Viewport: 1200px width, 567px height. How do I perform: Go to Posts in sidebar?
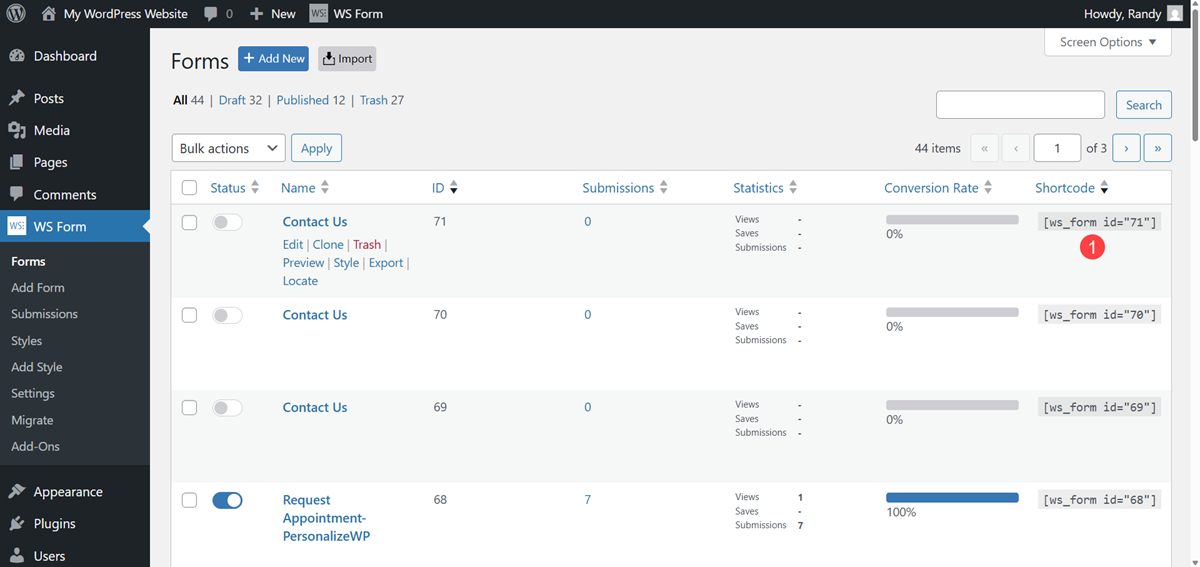pyautogui.click(x=48, y=98)
